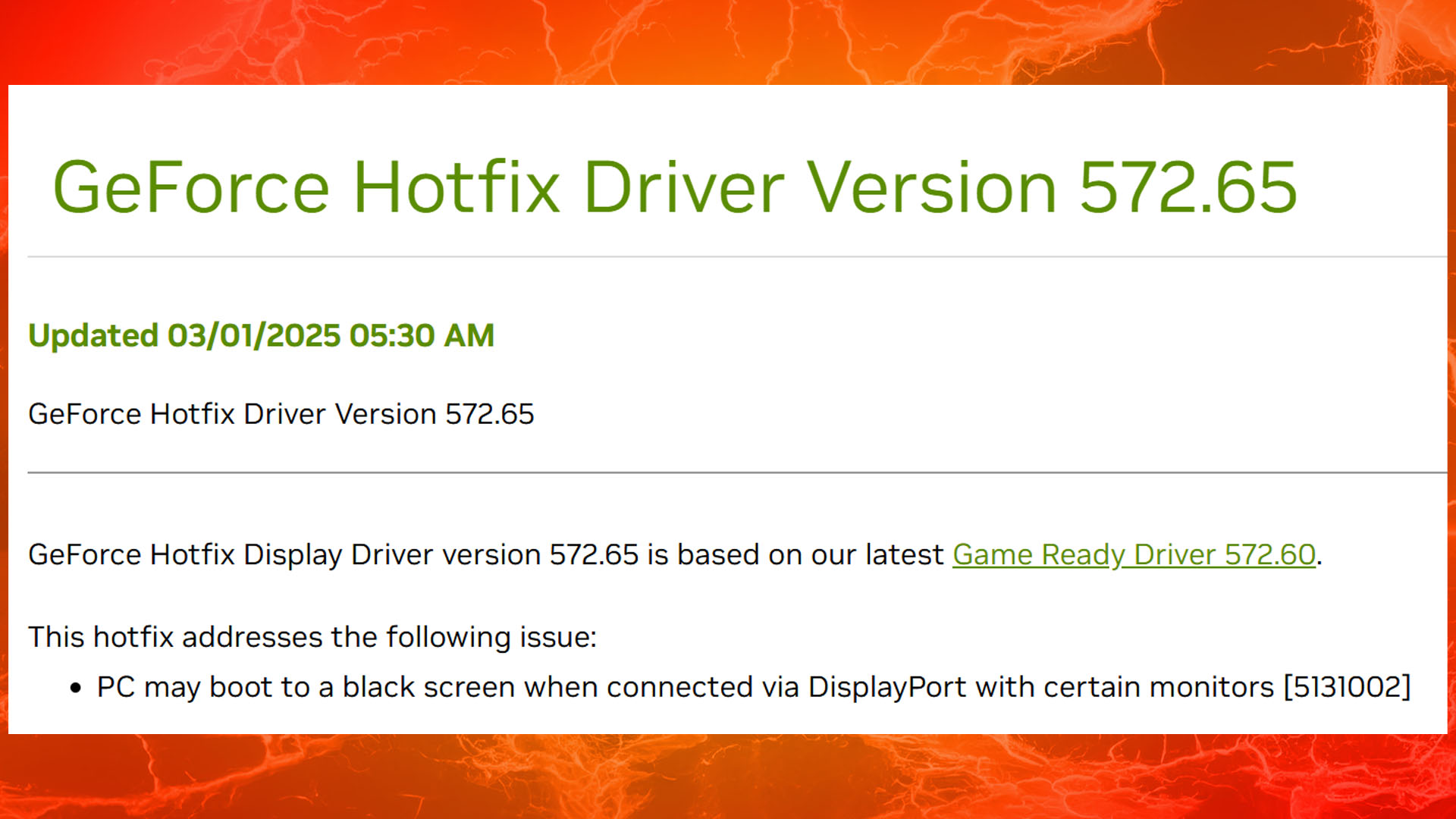Click the black bullet dot before PC

click(x=75, y=689)
